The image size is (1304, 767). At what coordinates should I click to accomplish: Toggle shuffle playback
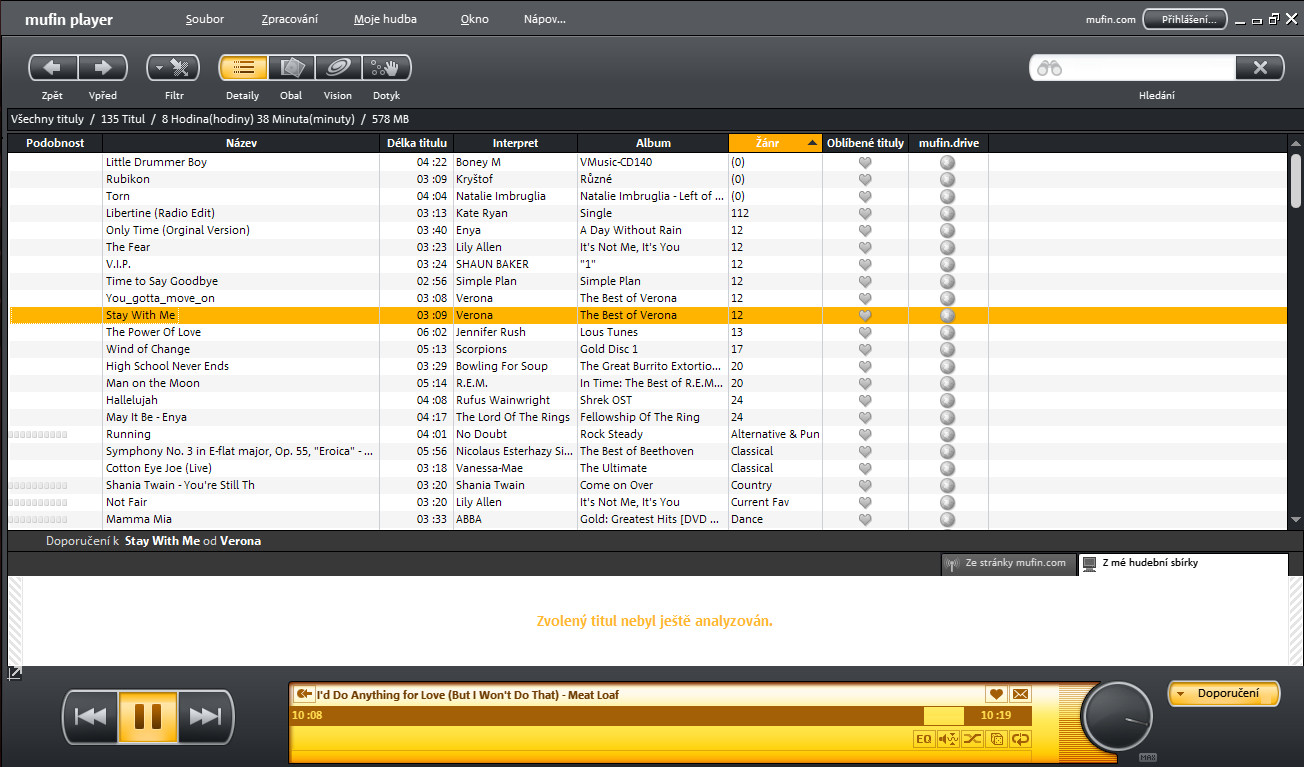pyautogui.click(x=972, y=739)
